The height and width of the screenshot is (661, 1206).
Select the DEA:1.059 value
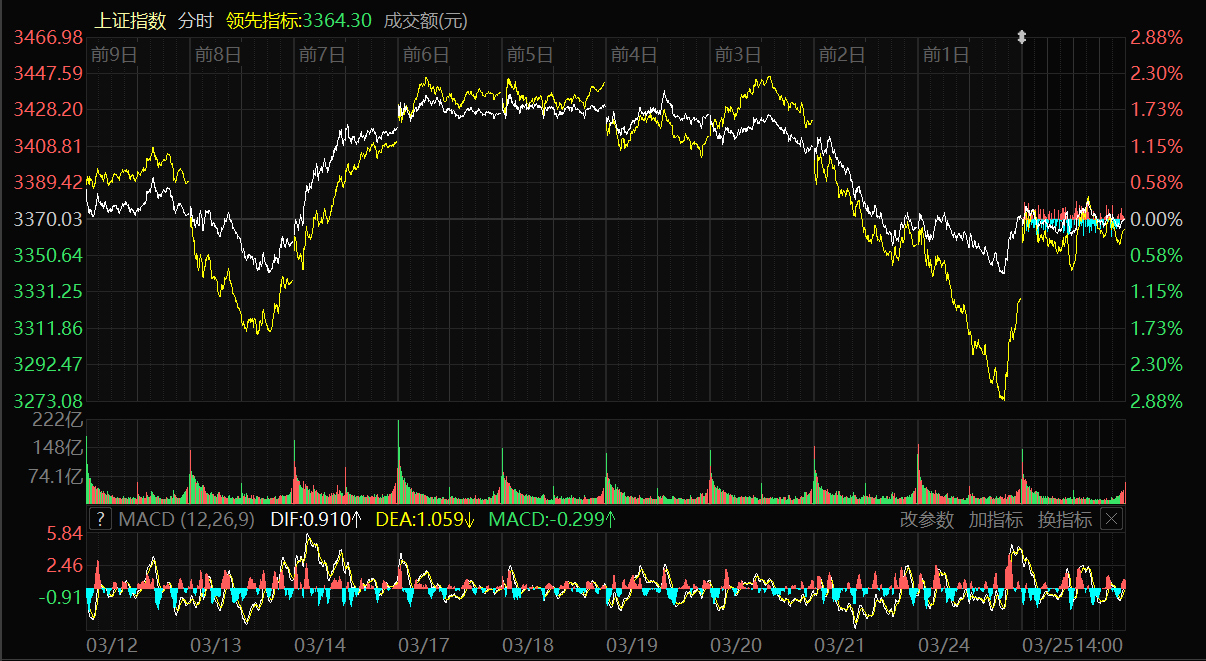click(x=425, y=519)
